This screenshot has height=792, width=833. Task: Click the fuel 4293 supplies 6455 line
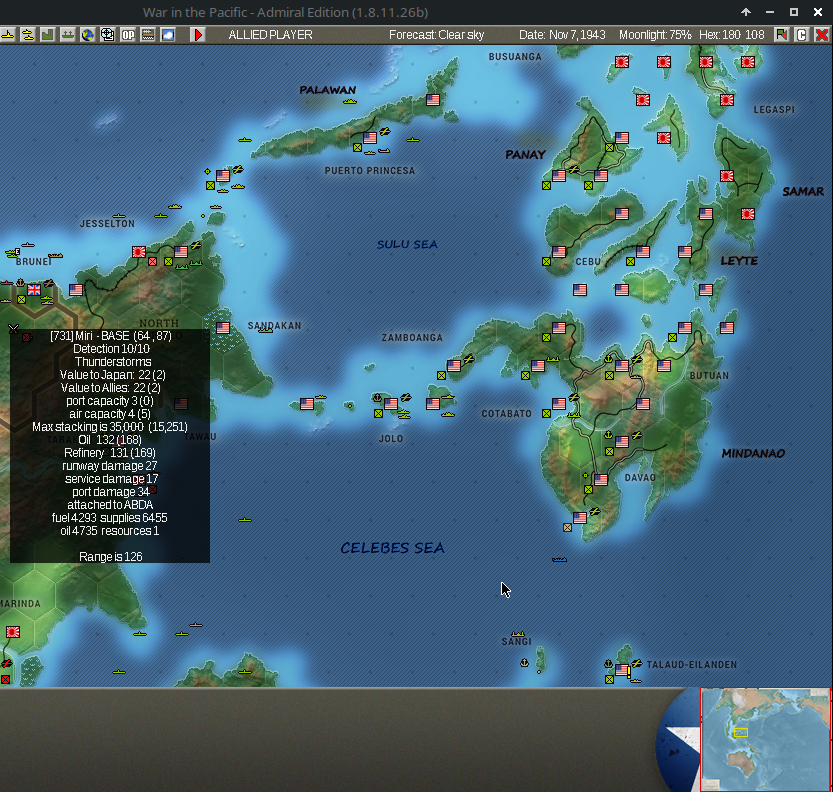109,518
